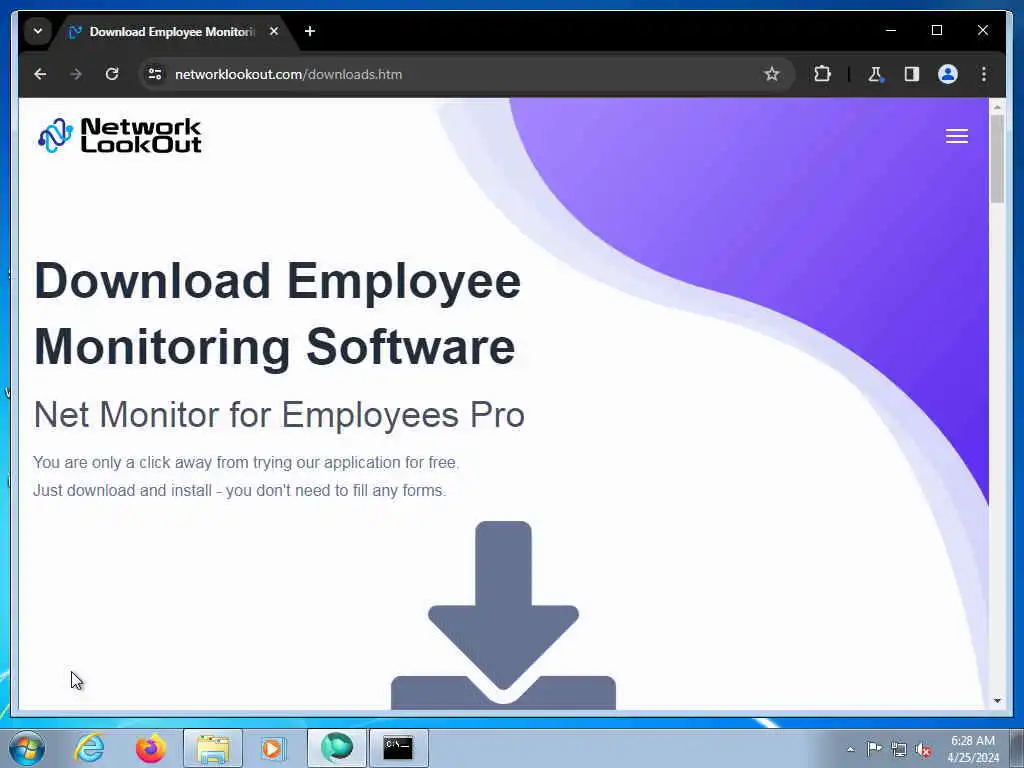Open a new browser tab

pyautogui.click(x=310, y=31)
